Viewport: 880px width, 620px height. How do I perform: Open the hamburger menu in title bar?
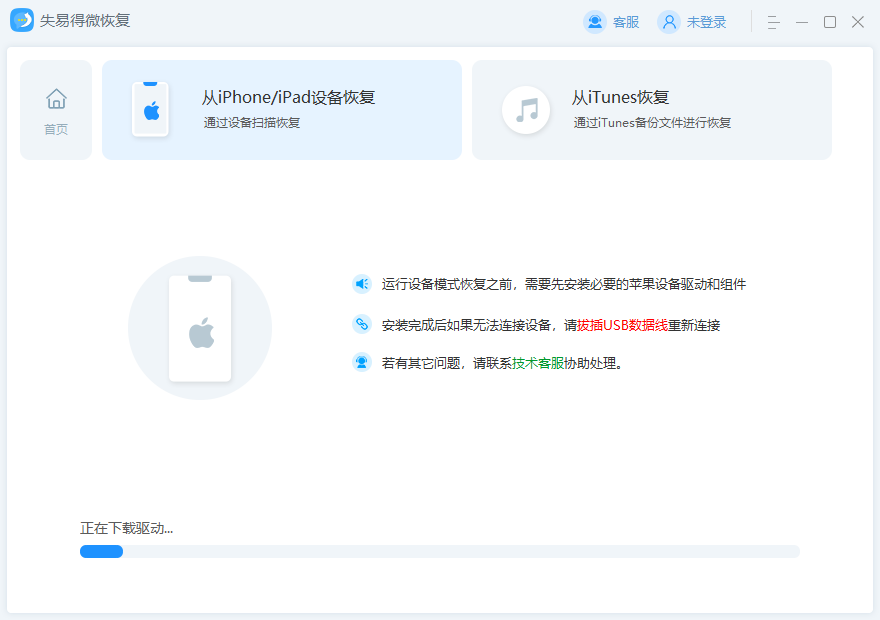click(x=773, y=22)
